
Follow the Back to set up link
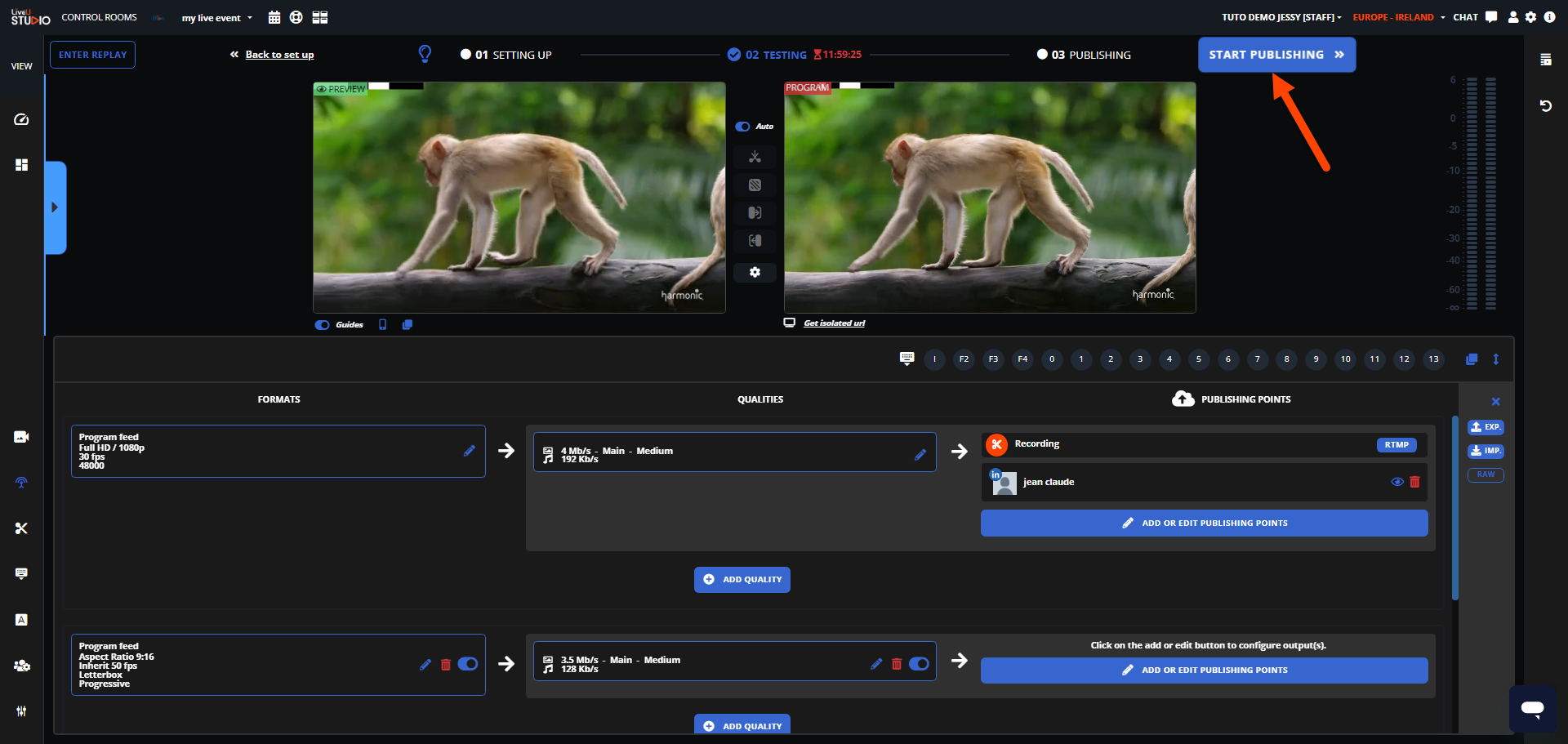(x=279, y=55)
